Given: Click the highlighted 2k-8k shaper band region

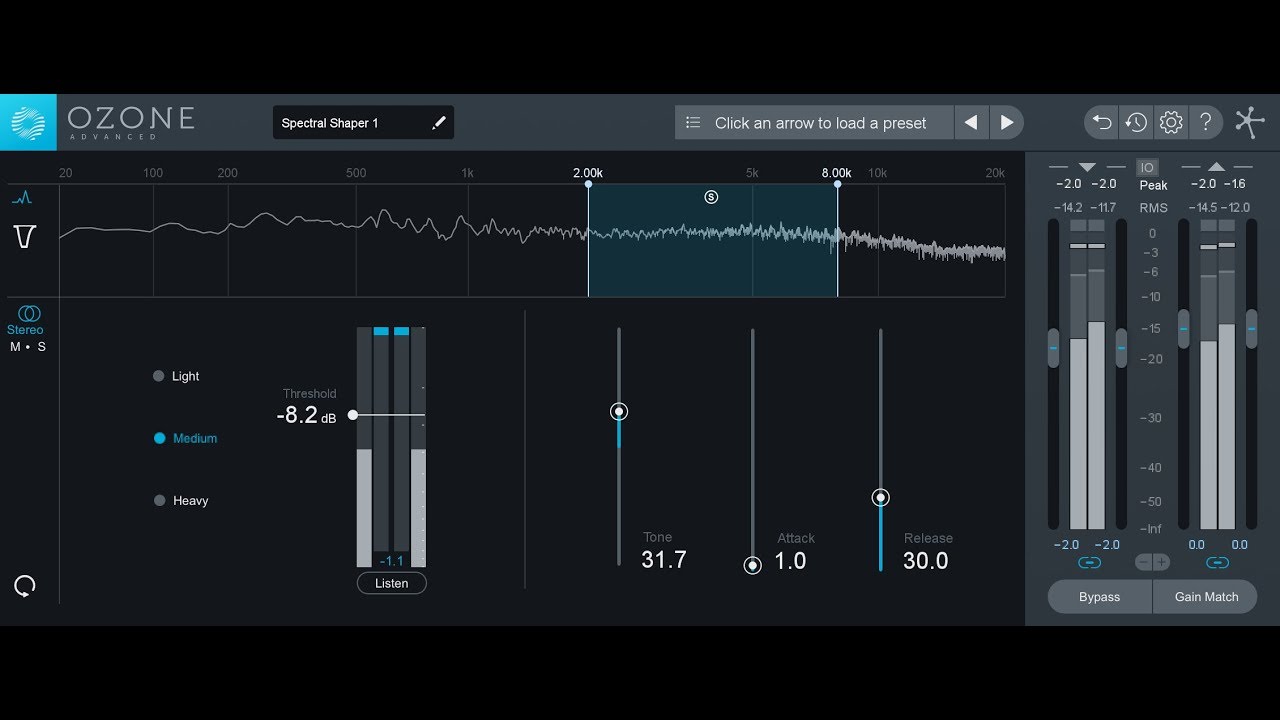Looking at the screenshot, I should point(712,240).
